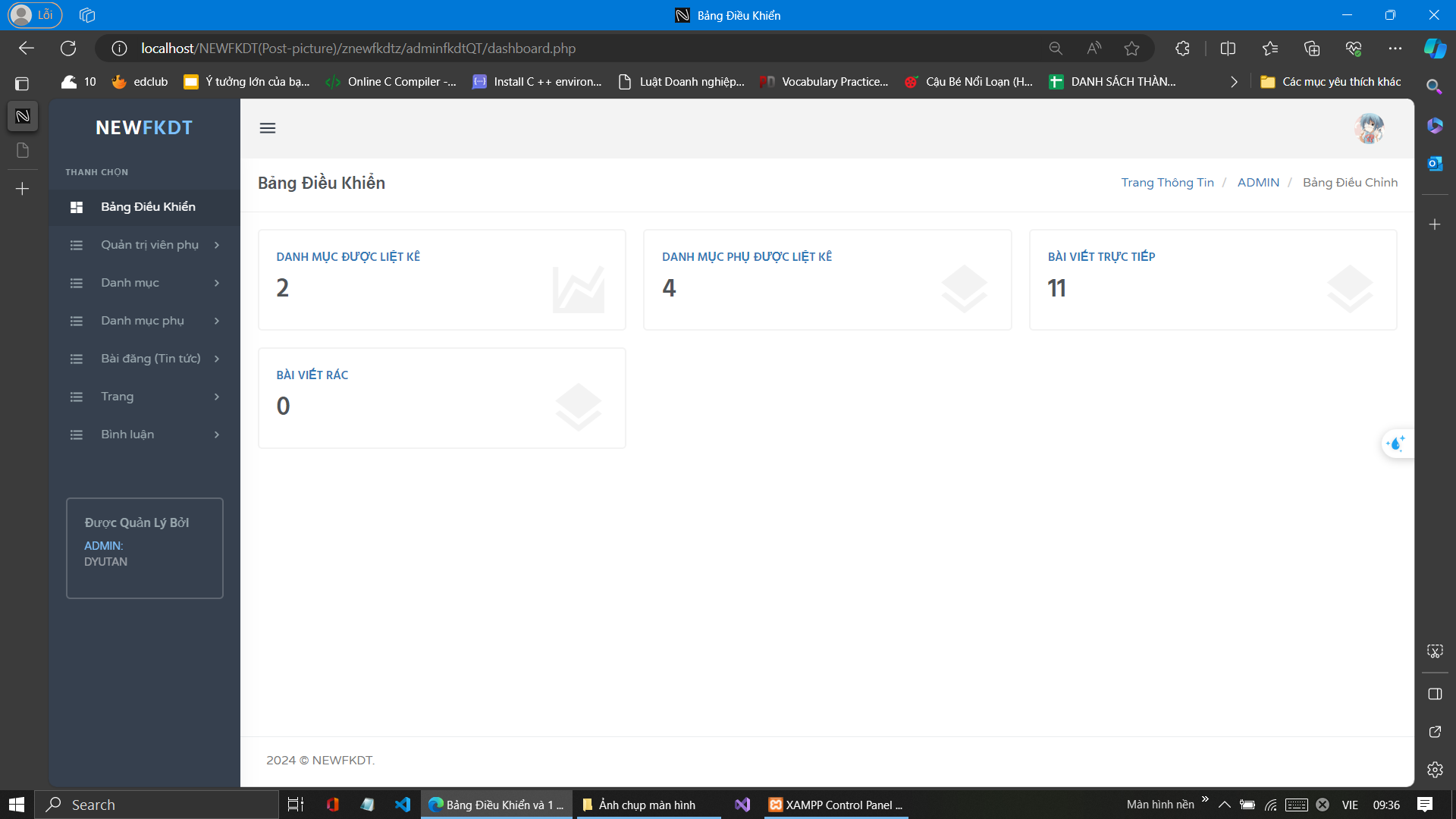Click the ADMIN breadcrumb link
Image resolution: width=1456 pixels, height=819 pixels.
[1258, 183]
